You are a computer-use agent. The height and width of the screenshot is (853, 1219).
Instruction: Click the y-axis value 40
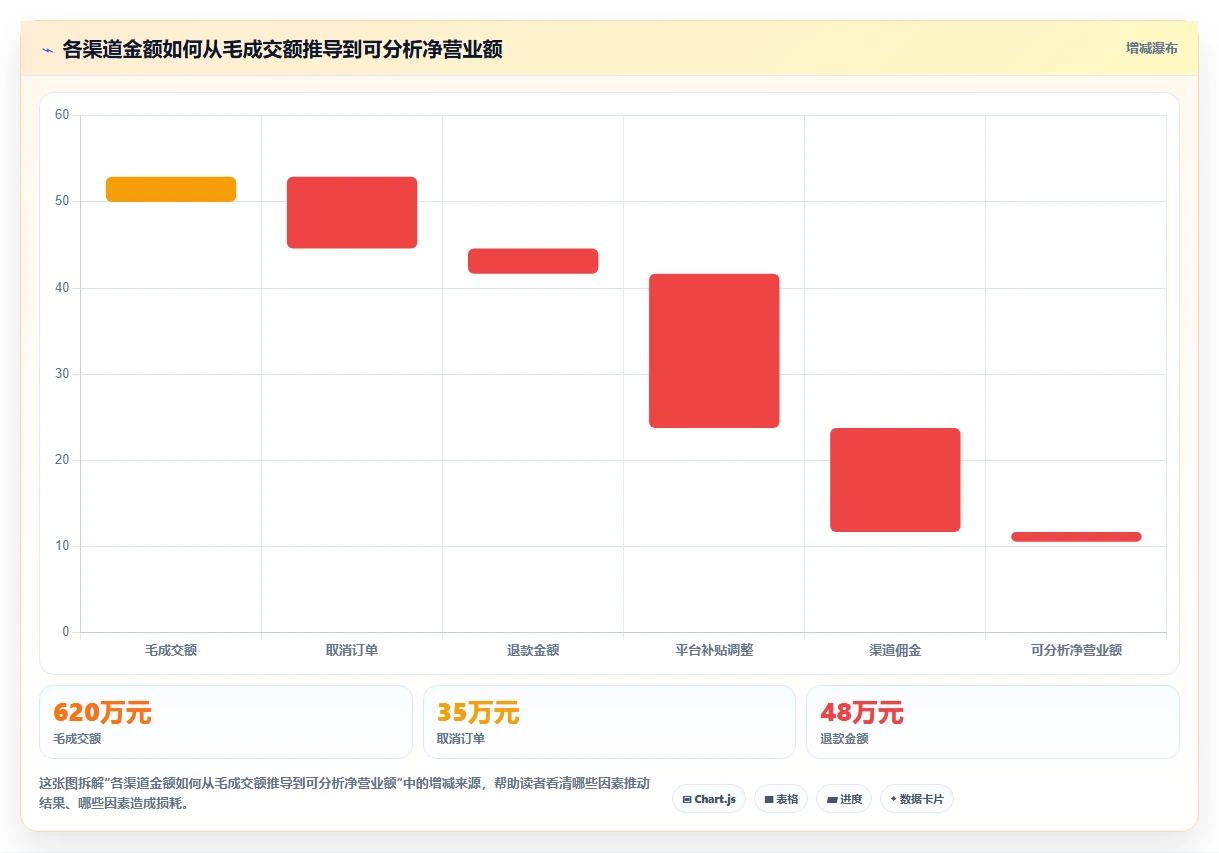tap(62, 288)
